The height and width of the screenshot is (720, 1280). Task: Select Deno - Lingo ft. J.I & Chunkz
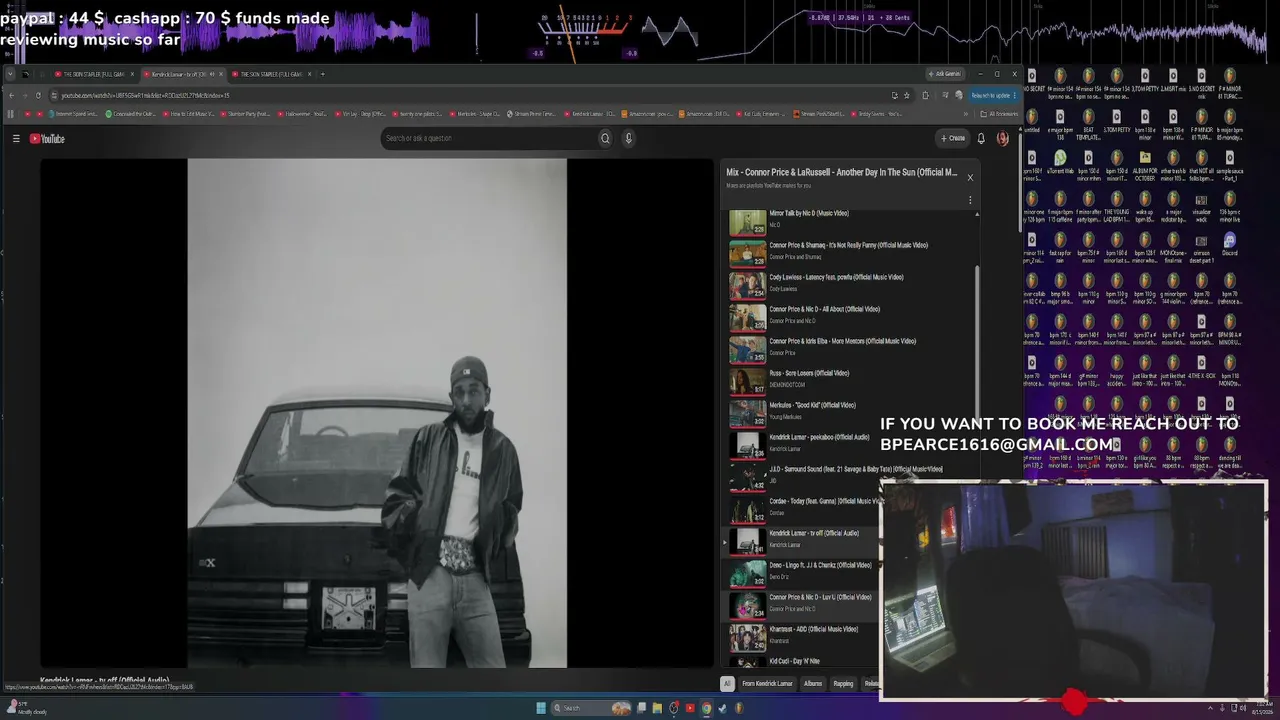(x=801, y=573)
